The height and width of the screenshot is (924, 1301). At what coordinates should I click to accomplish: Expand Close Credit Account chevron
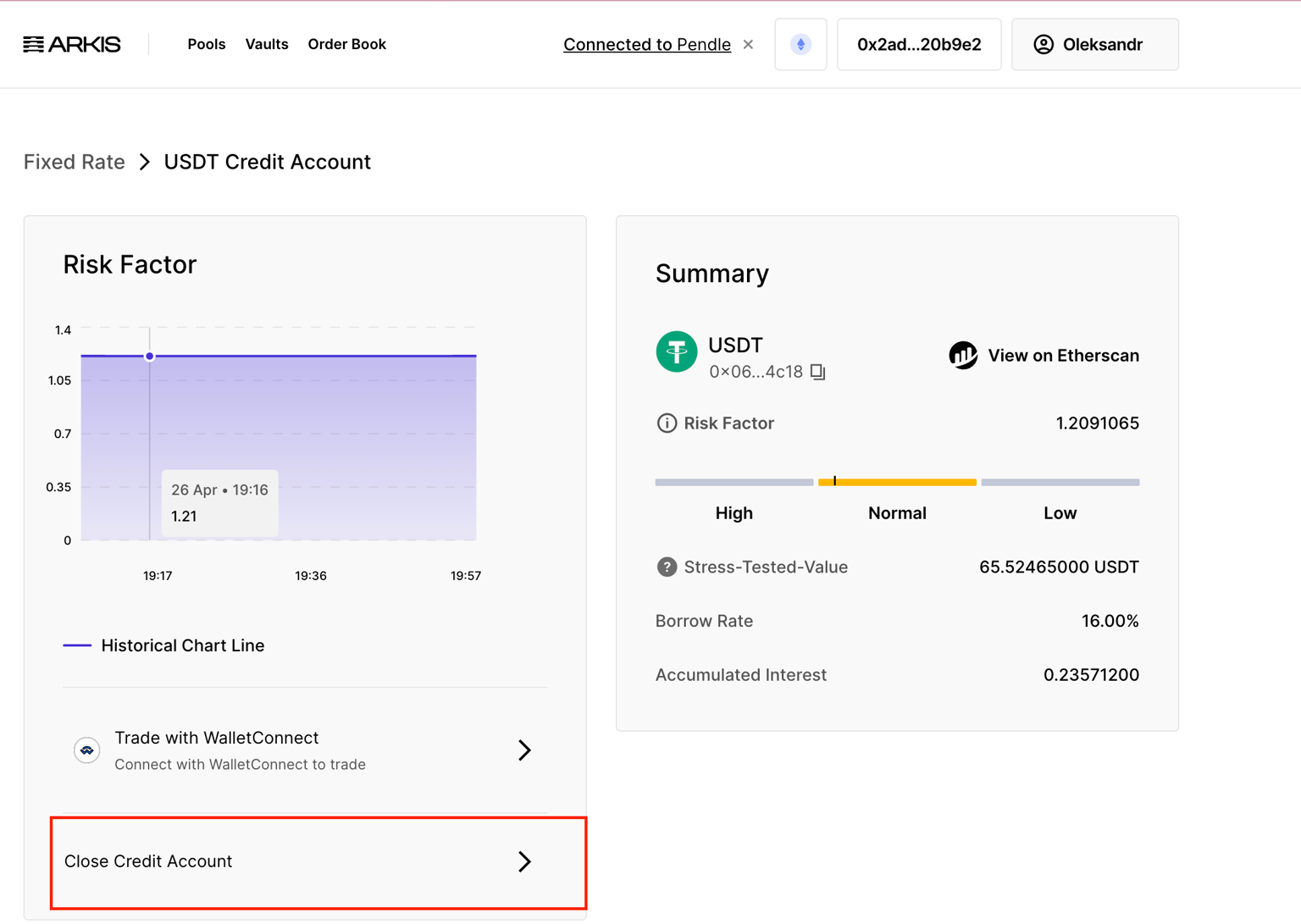[x=524, y=861]
